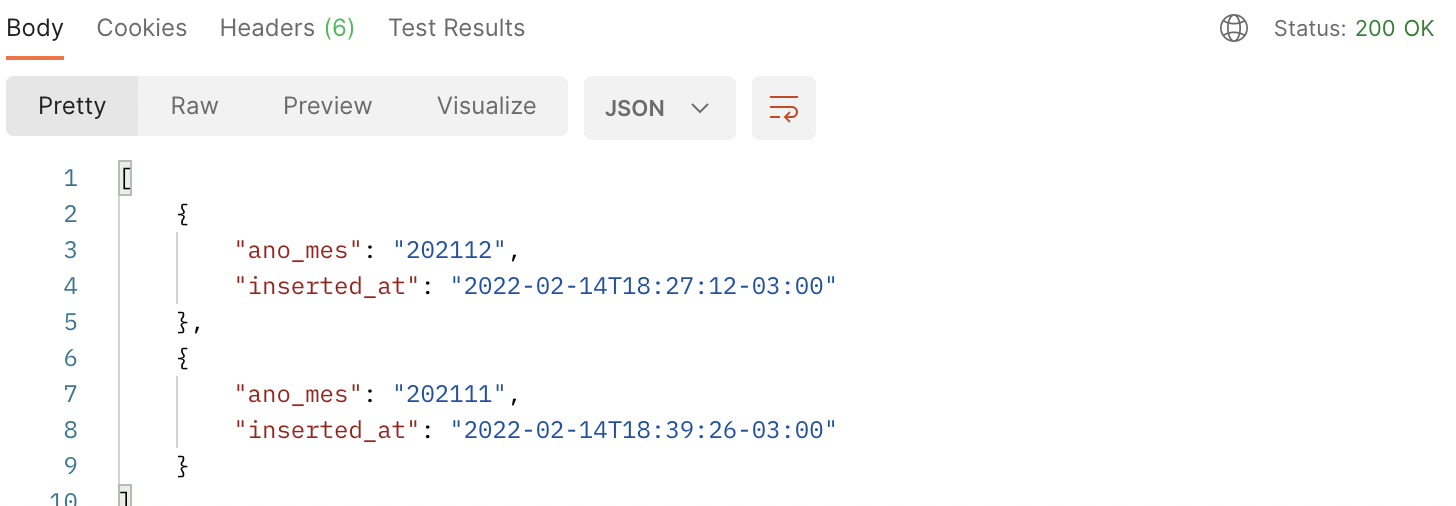The width and height of the screenshot is (1456, 506).
Task: Open the JSON format dropdown
Action: 660,107
